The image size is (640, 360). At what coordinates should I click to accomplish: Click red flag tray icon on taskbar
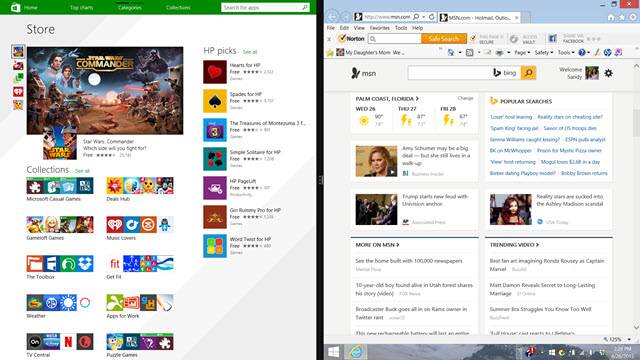[x=530, y=352]
